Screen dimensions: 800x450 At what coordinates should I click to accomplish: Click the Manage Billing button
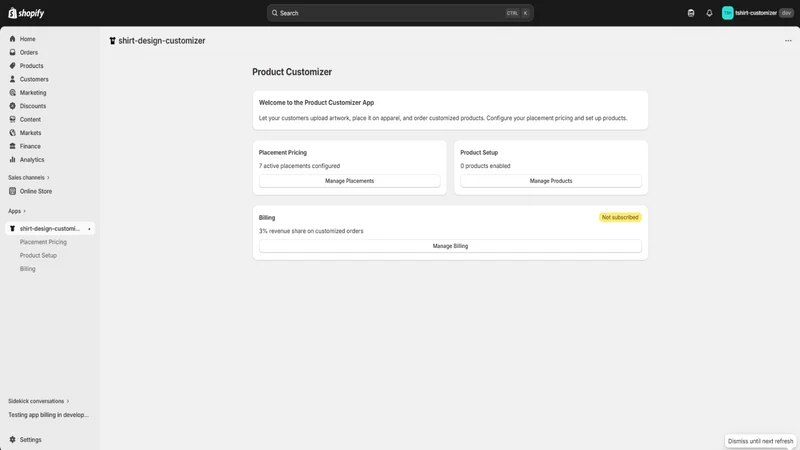pyautogui.click(x=450, y=245)
